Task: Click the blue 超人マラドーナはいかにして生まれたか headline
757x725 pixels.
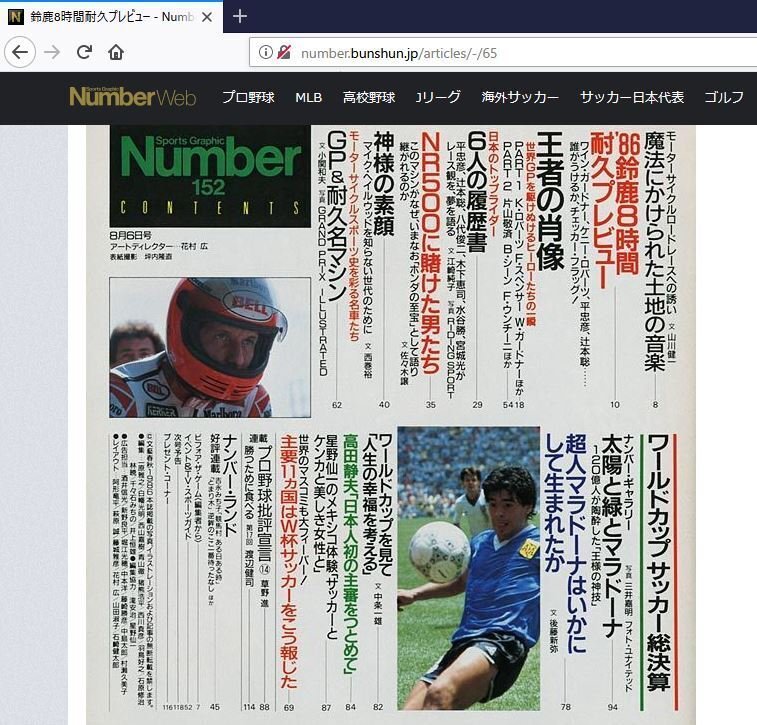Action: (x=566, y=543)
